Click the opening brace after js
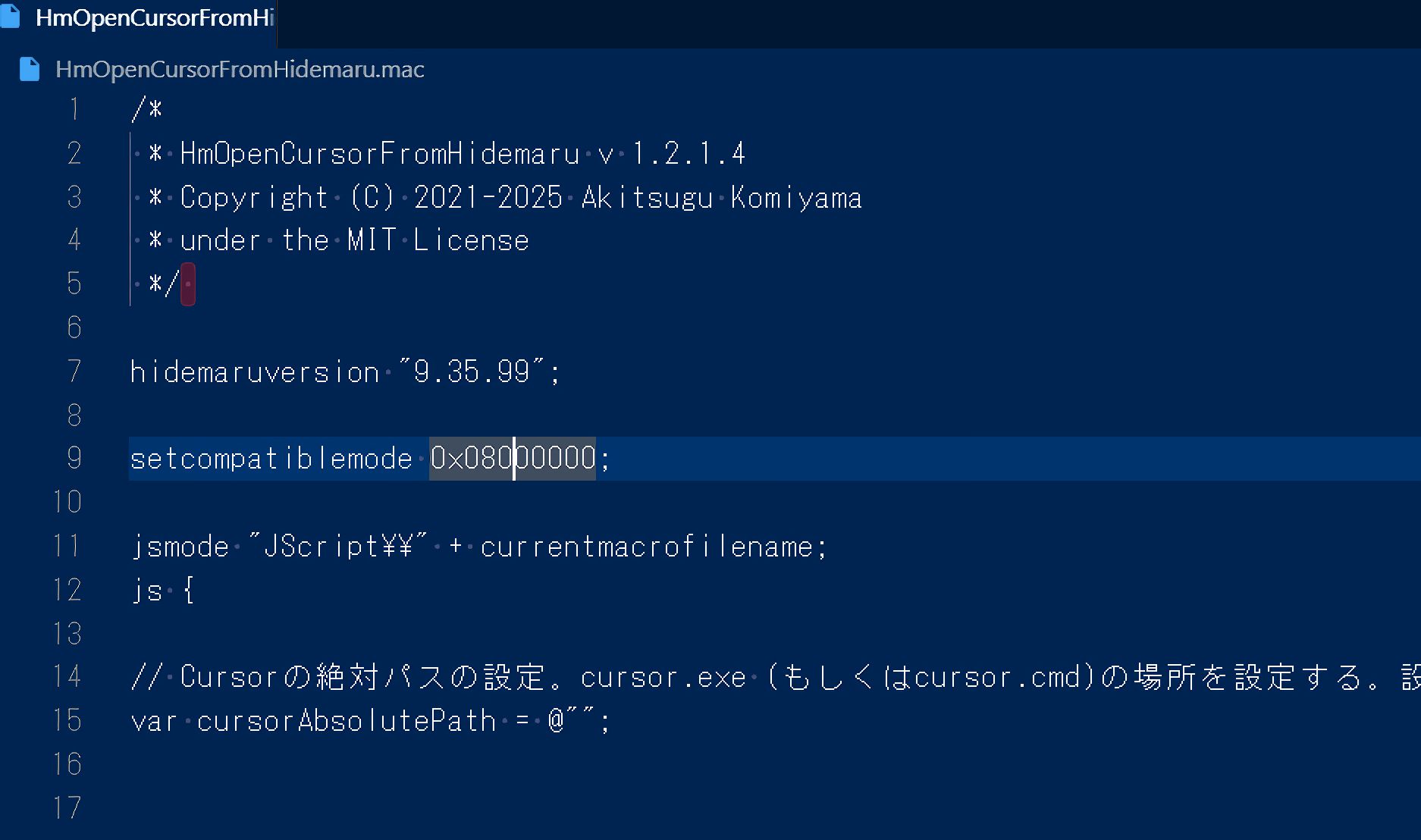Viewport: 1421px width, 840px height. [189, 591]
